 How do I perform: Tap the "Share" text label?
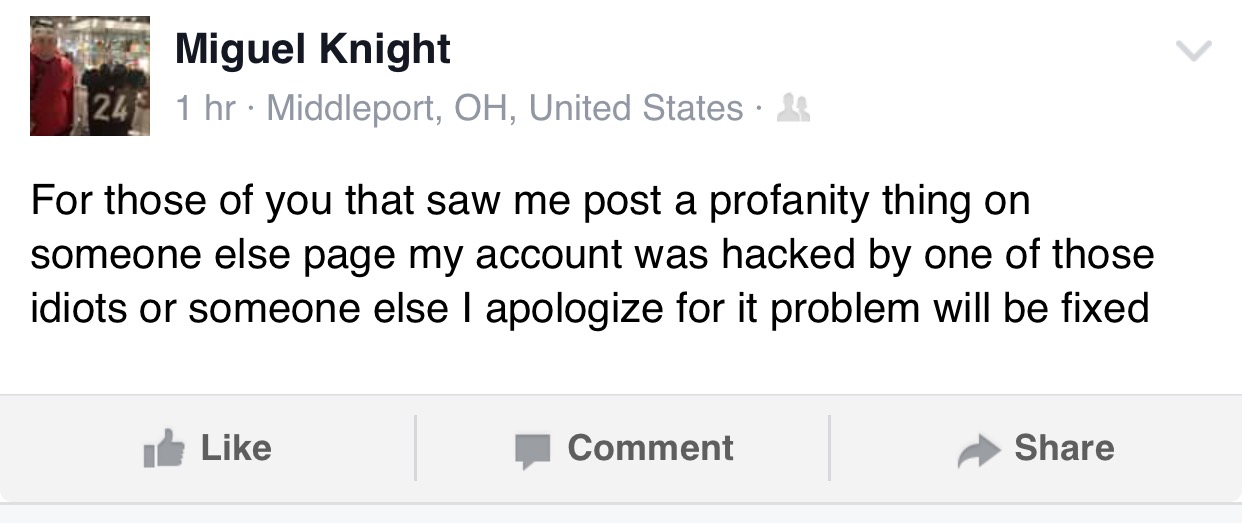click(x=1064, y=448)
